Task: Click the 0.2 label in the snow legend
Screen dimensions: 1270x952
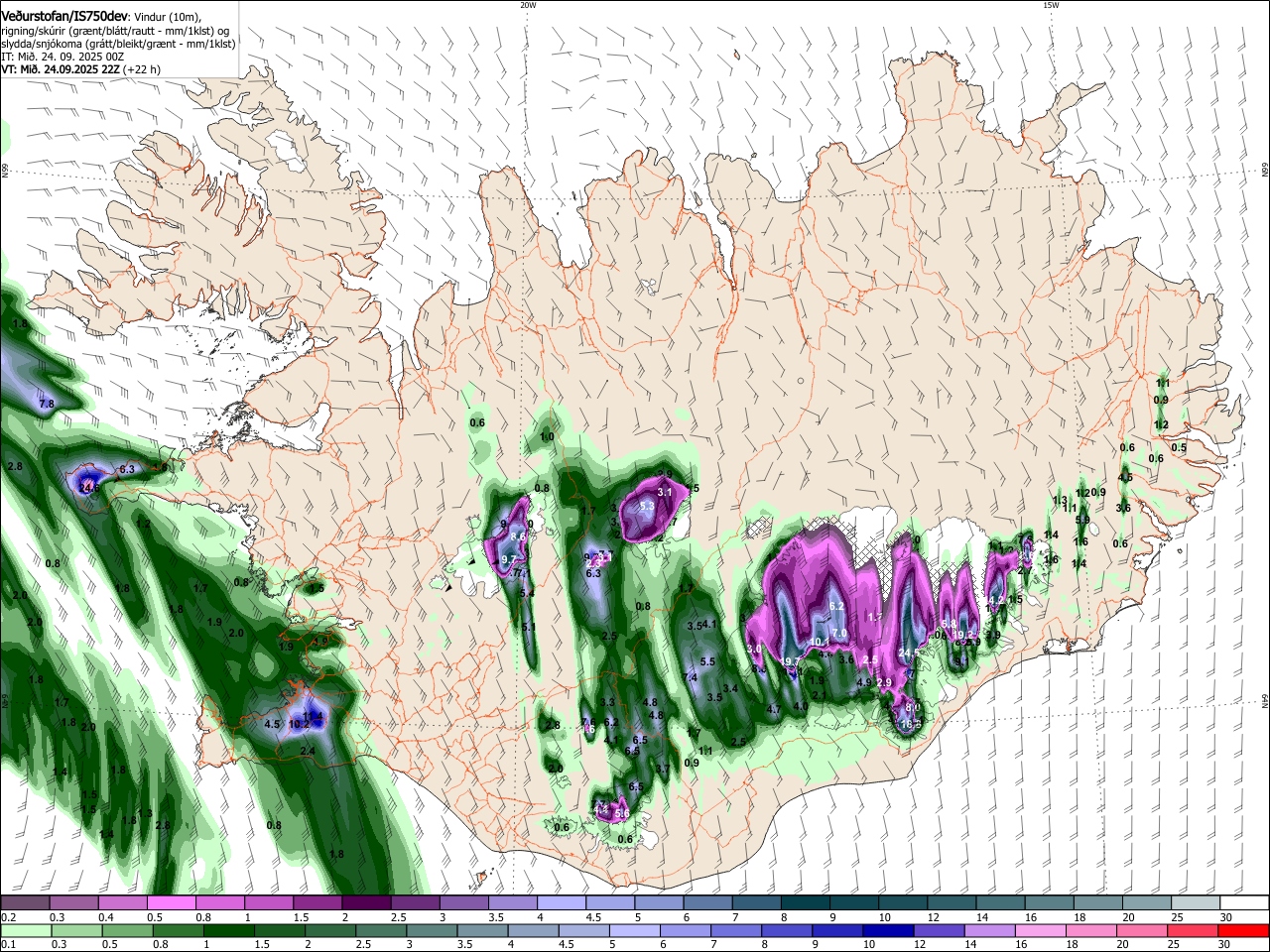Action: (8, 917)
